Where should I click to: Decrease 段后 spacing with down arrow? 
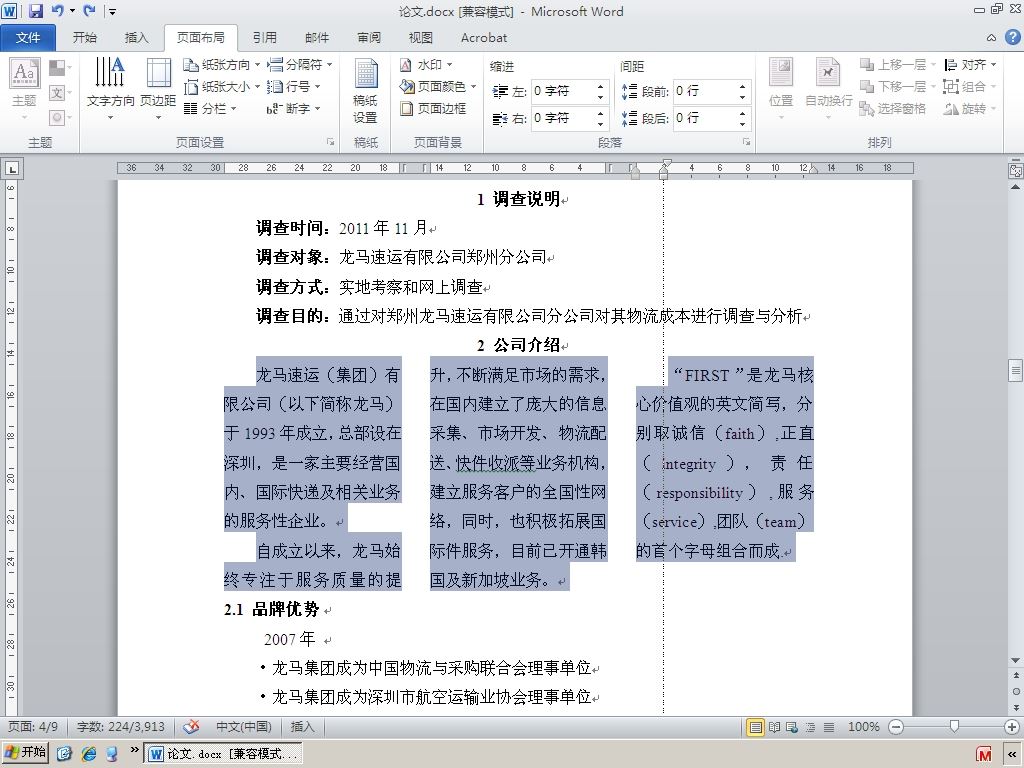(743, 124)
